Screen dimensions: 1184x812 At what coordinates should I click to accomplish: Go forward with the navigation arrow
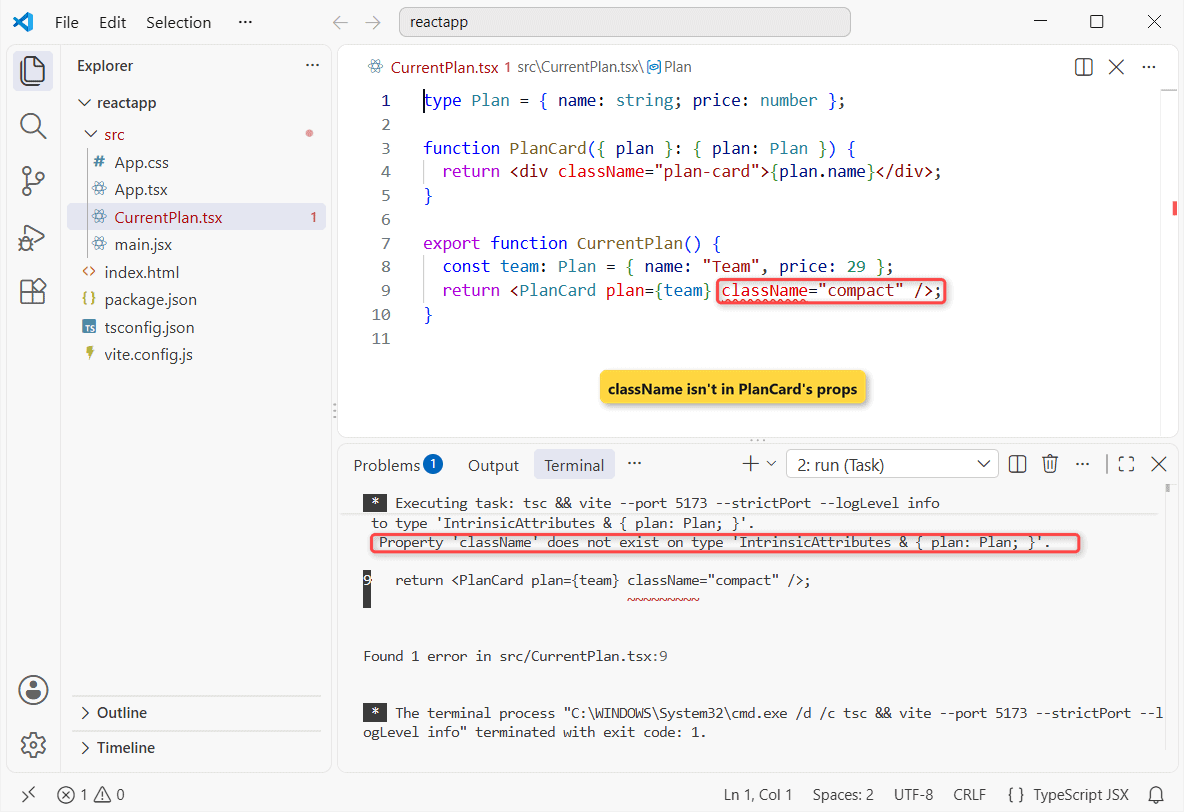[x=373, y=23]
